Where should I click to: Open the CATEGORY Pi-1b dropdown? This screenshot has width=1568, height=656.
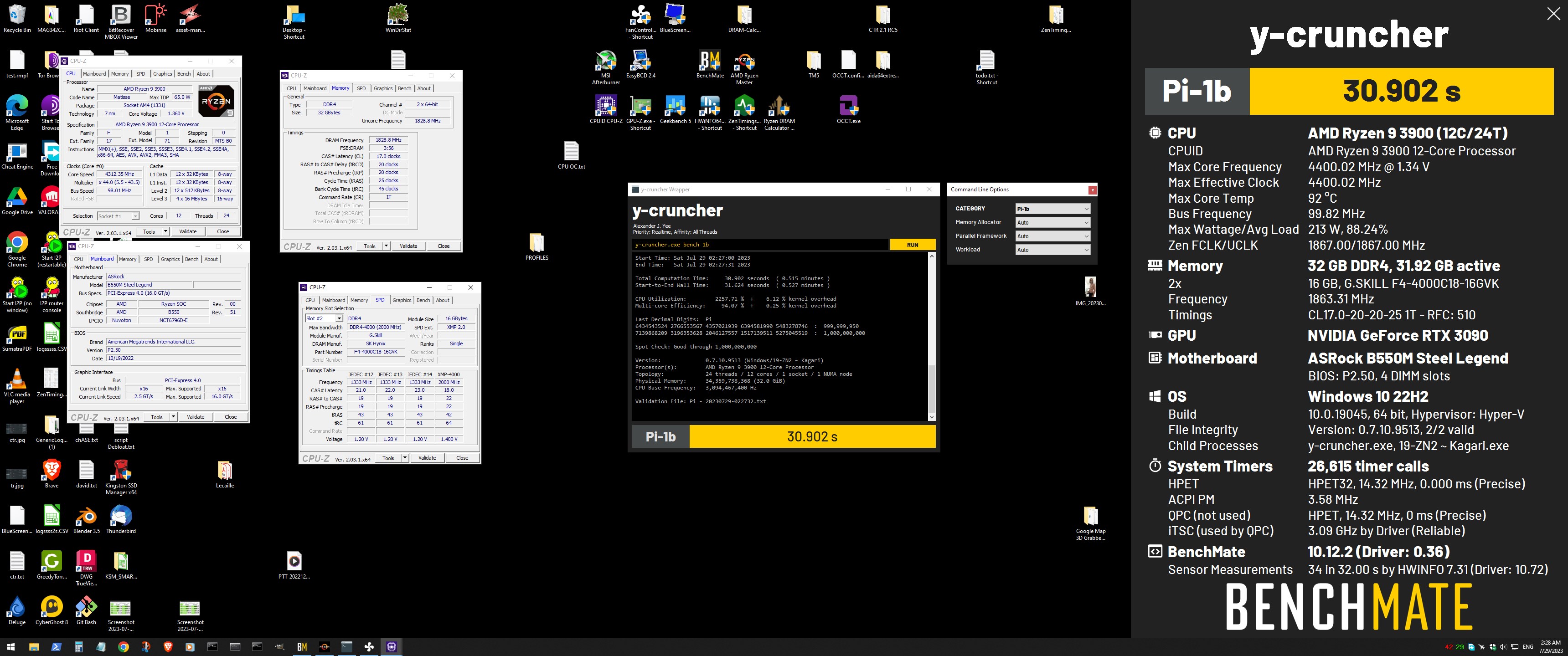point(1052,209)
